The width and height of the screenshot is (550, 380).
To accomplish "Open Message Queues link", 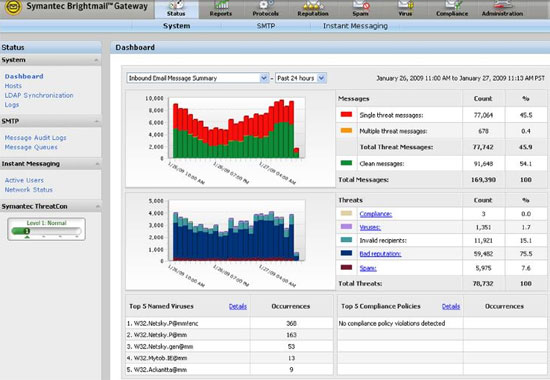I will pyautogui.click(x=31, y=147).
